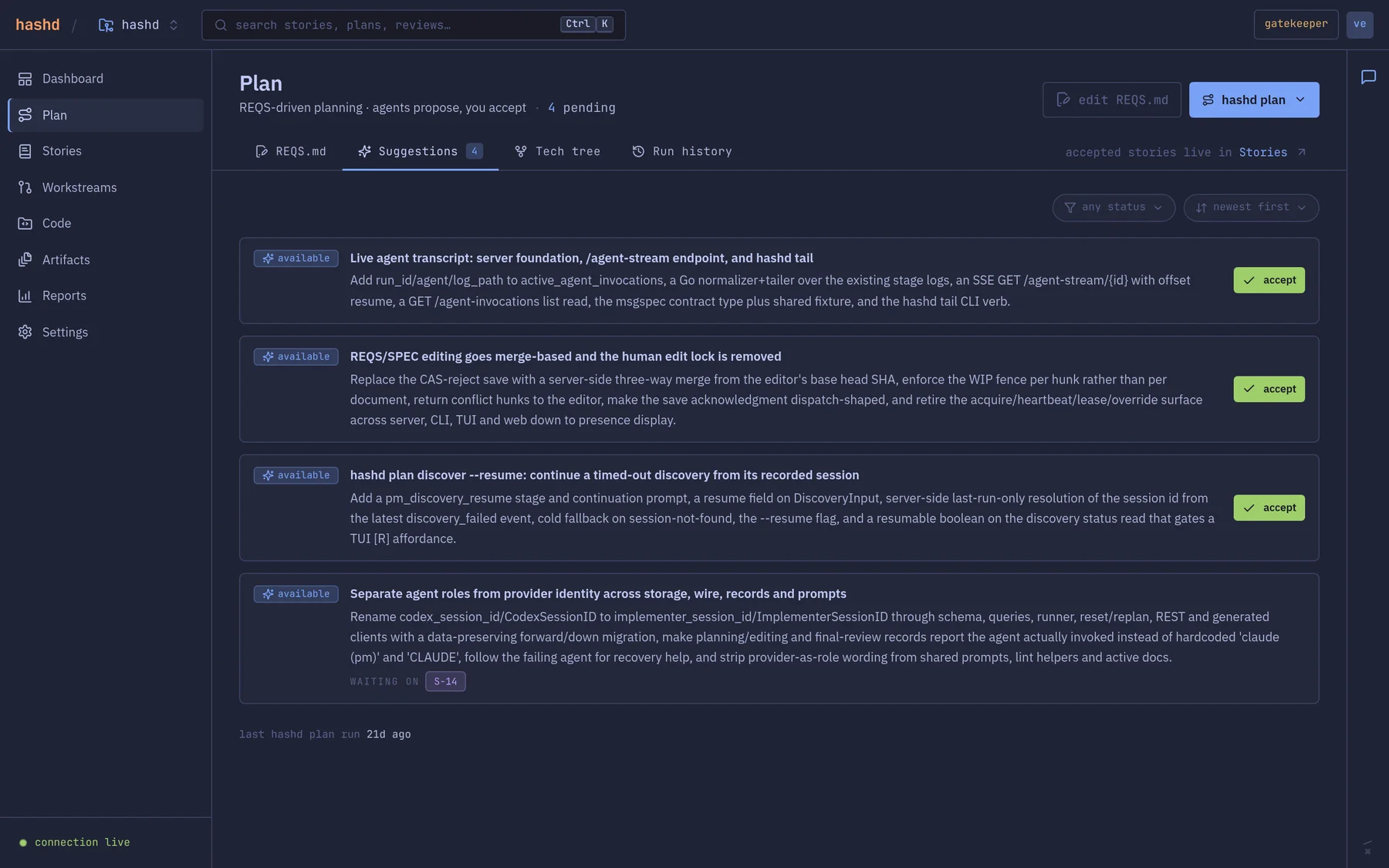Open Artifacts in the sidebar

click(106, 260)
